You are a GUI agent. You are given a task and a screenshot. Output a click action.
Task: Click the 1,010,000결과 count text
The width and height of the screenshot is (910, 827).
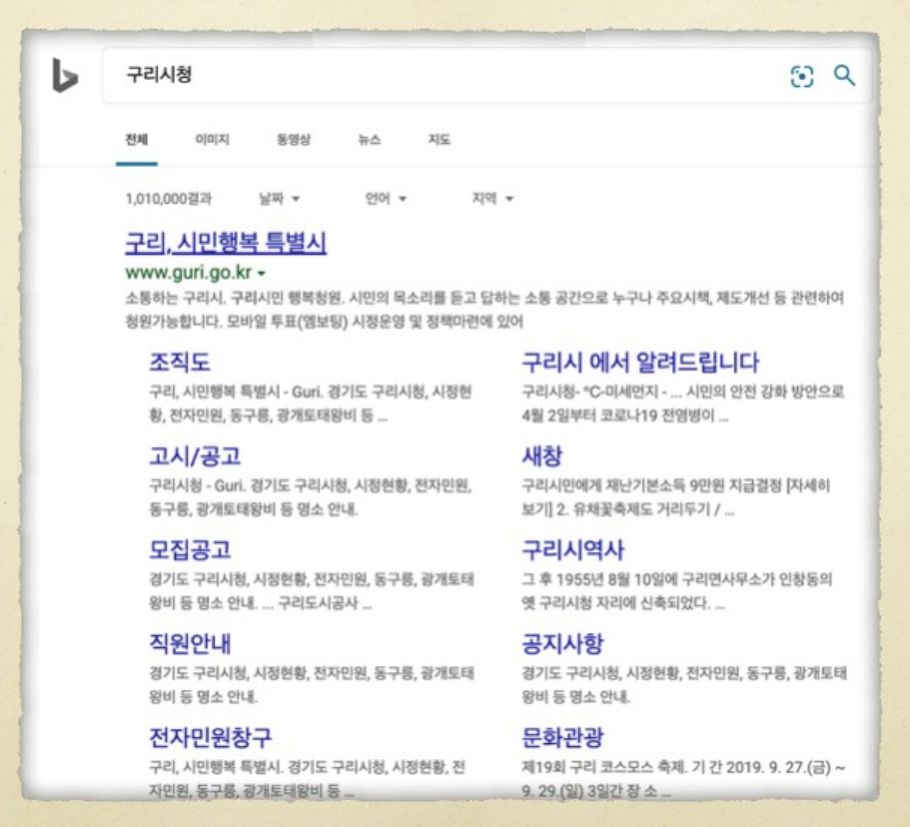(168, 199)
